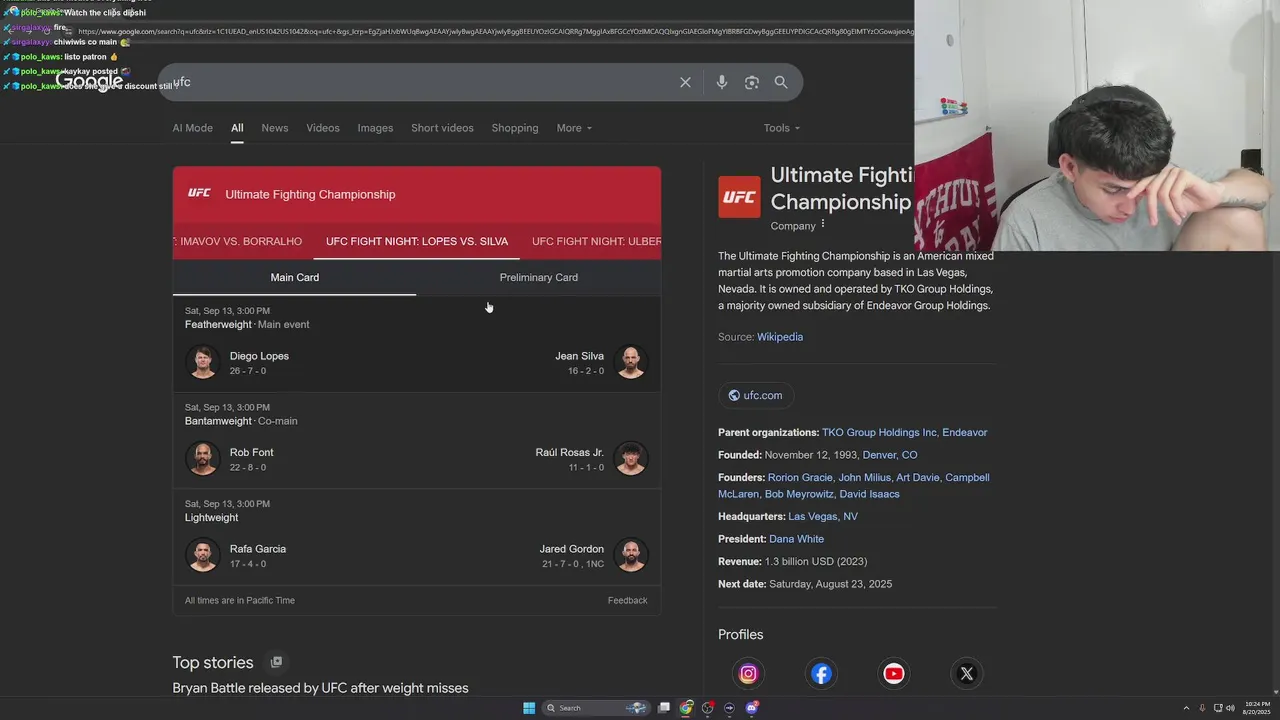Viewport: 1280px width, 720px height.
Task: Click Diego Lopes name
Action: (259, 356)
